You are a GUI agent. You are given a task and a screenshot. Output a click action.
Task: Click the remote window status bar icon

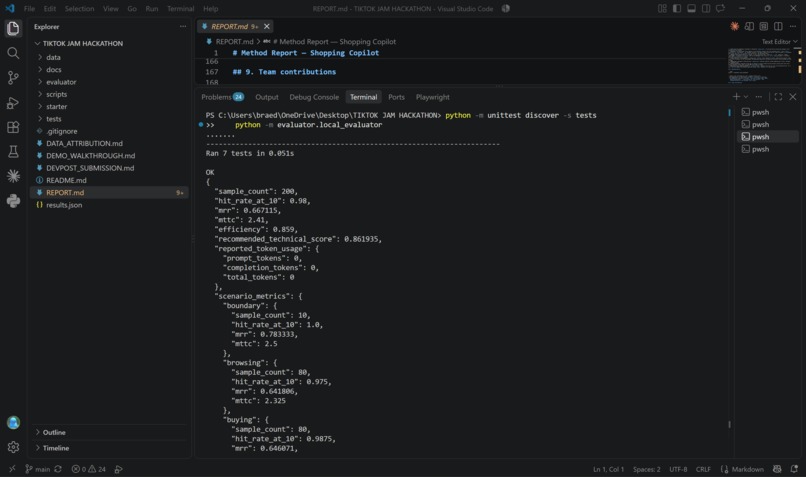click(x=12, y=469)
